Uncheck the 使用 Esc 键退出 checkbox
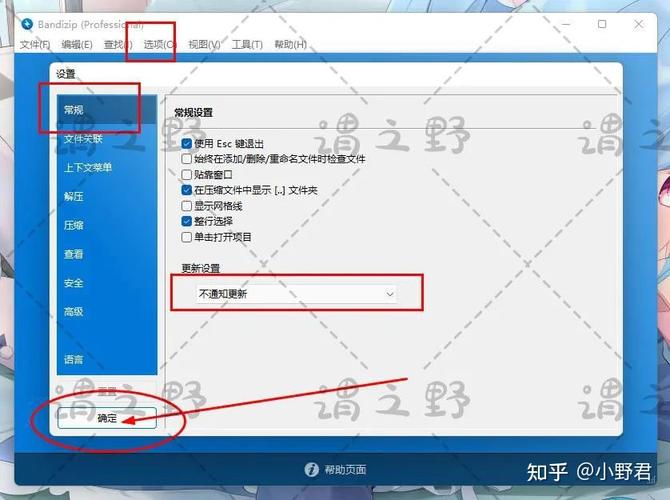 pos(186,144)
